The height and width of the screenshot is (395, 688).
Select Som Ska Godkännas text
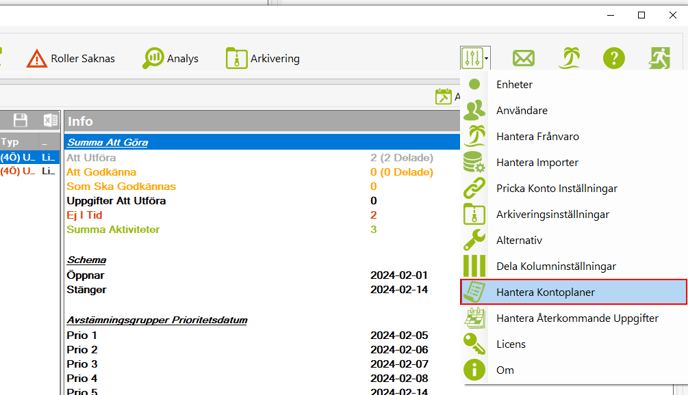pos(121,187)
